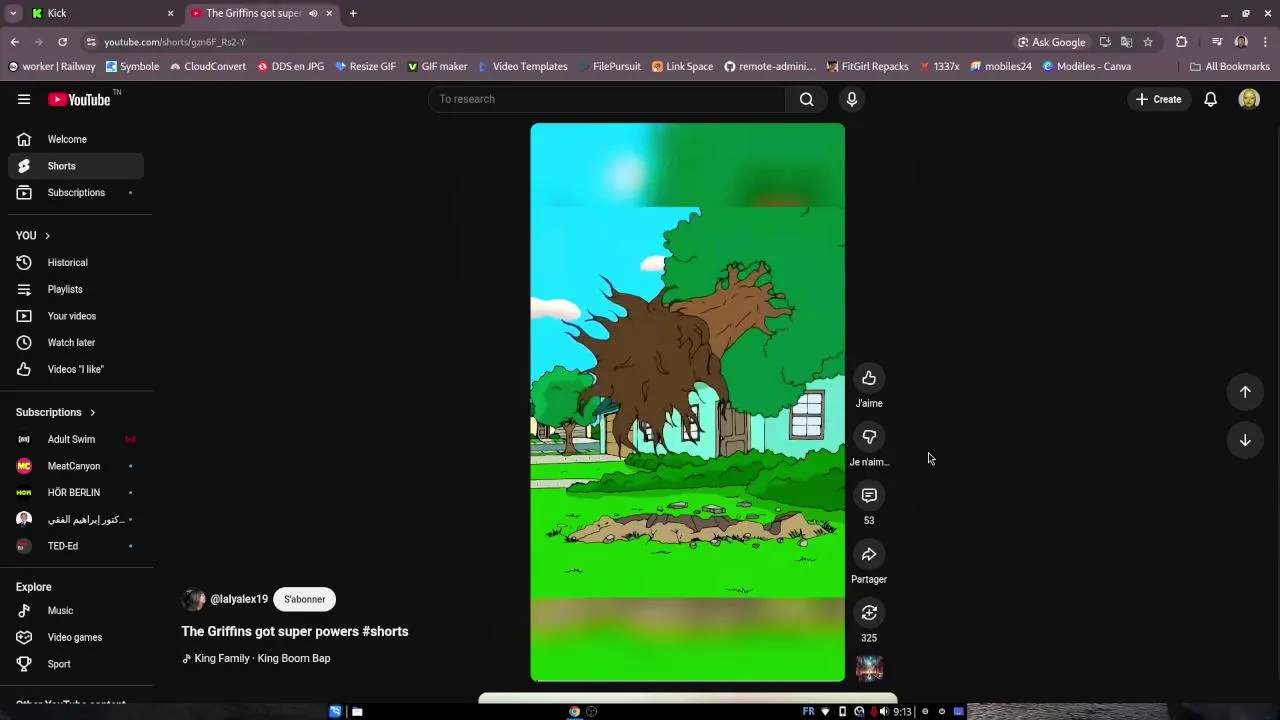Image resolution: width=1280 pixels, height=720 pixels.
Task: Open Videos "I like" list
Action: [76, 369]
